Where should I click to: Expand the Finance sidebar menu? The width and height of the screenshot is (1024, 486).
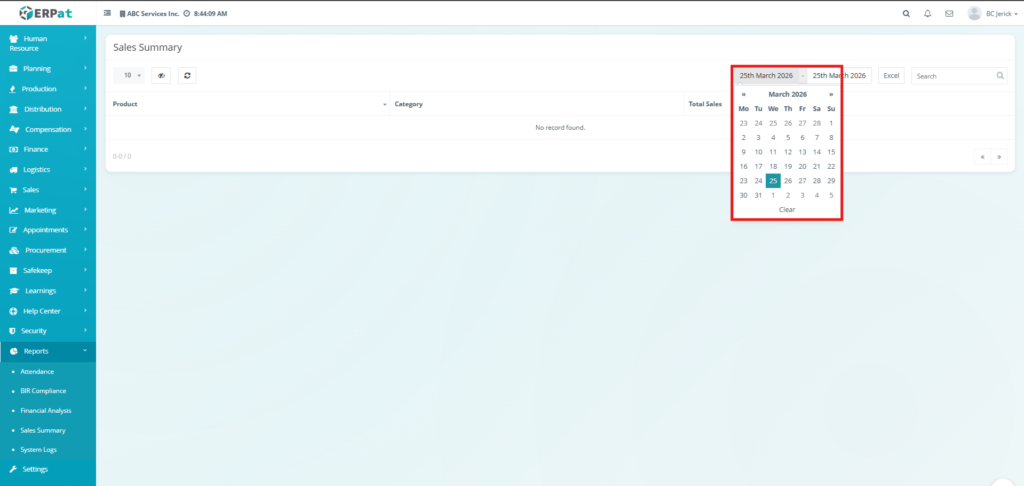point(48,149)
